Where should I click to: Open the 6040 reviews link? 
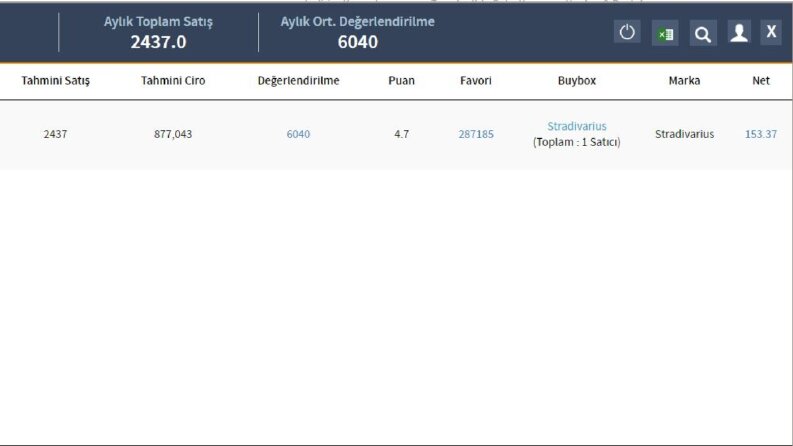click(298, 134)
